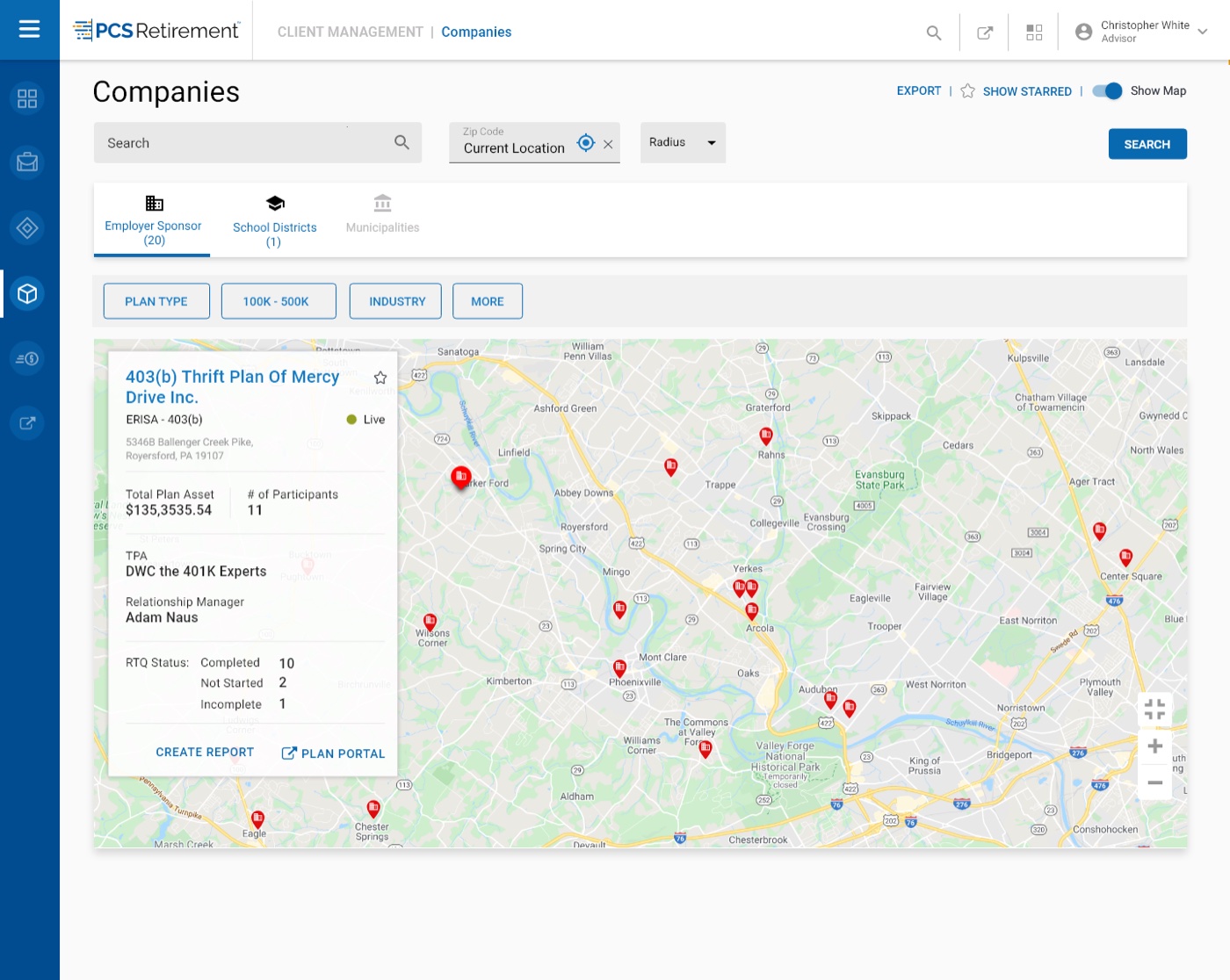Viewport: 1230px width, 980px height.
Task: Clear the Zip Code field
Action: click(608, 144)
